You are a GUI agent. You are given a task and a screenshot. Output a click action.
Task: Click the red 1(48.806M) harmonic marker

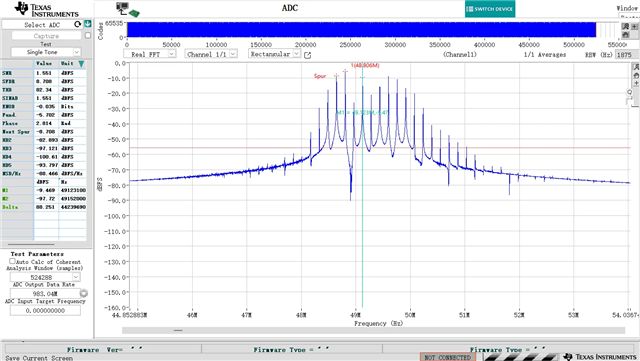tap(365, 65)
